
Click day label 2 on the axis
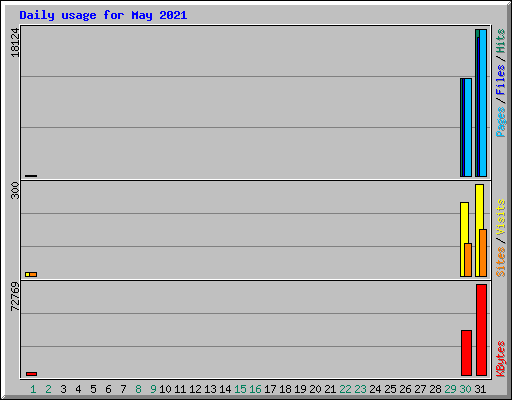(48, 389)
